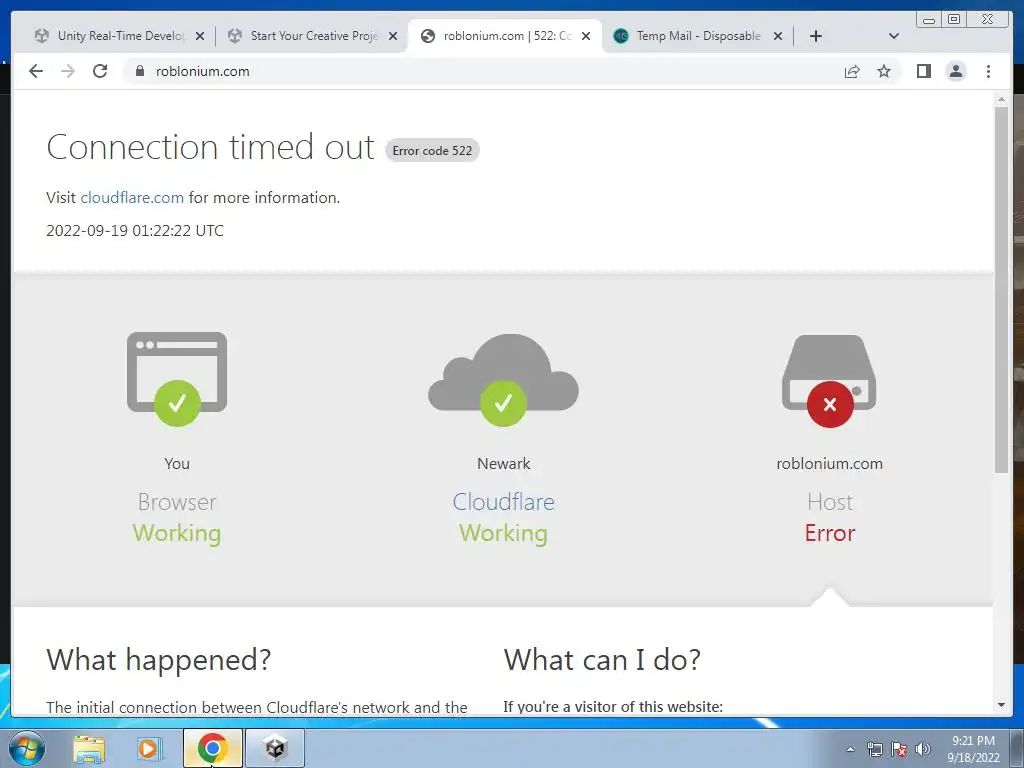Go back using the browser back arrow

(x=36, y=71)
